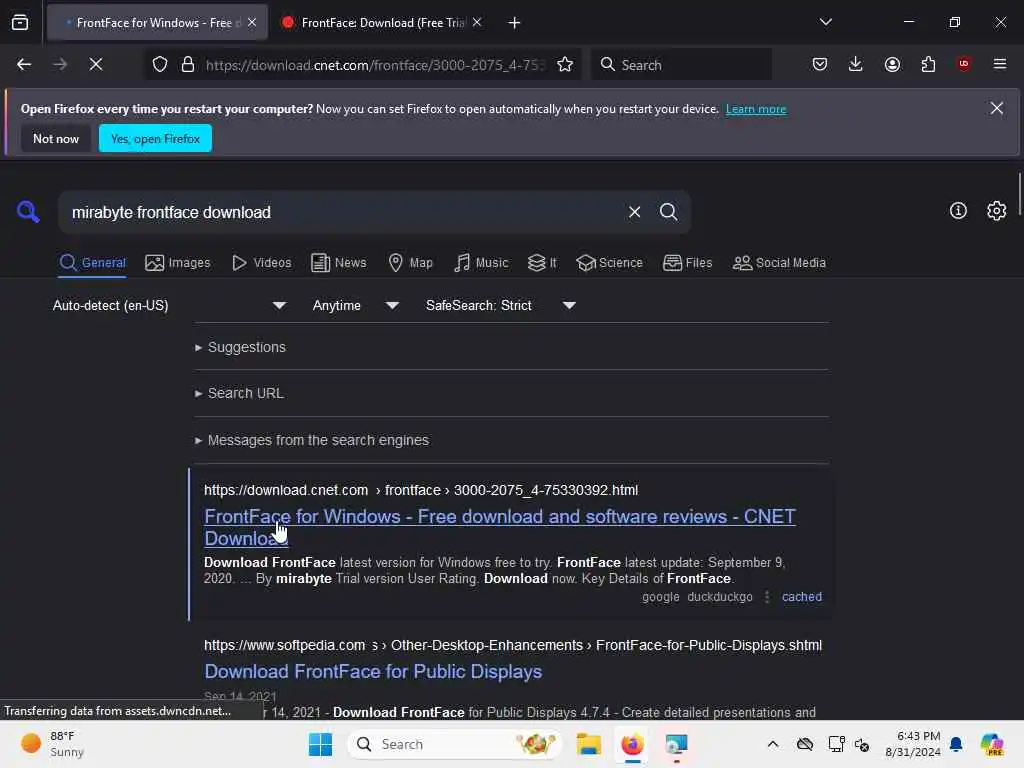The height and width of the screenshot is (768, 1024).
Task: Click the Firefox address bar URL
Action: click(374, 65)
